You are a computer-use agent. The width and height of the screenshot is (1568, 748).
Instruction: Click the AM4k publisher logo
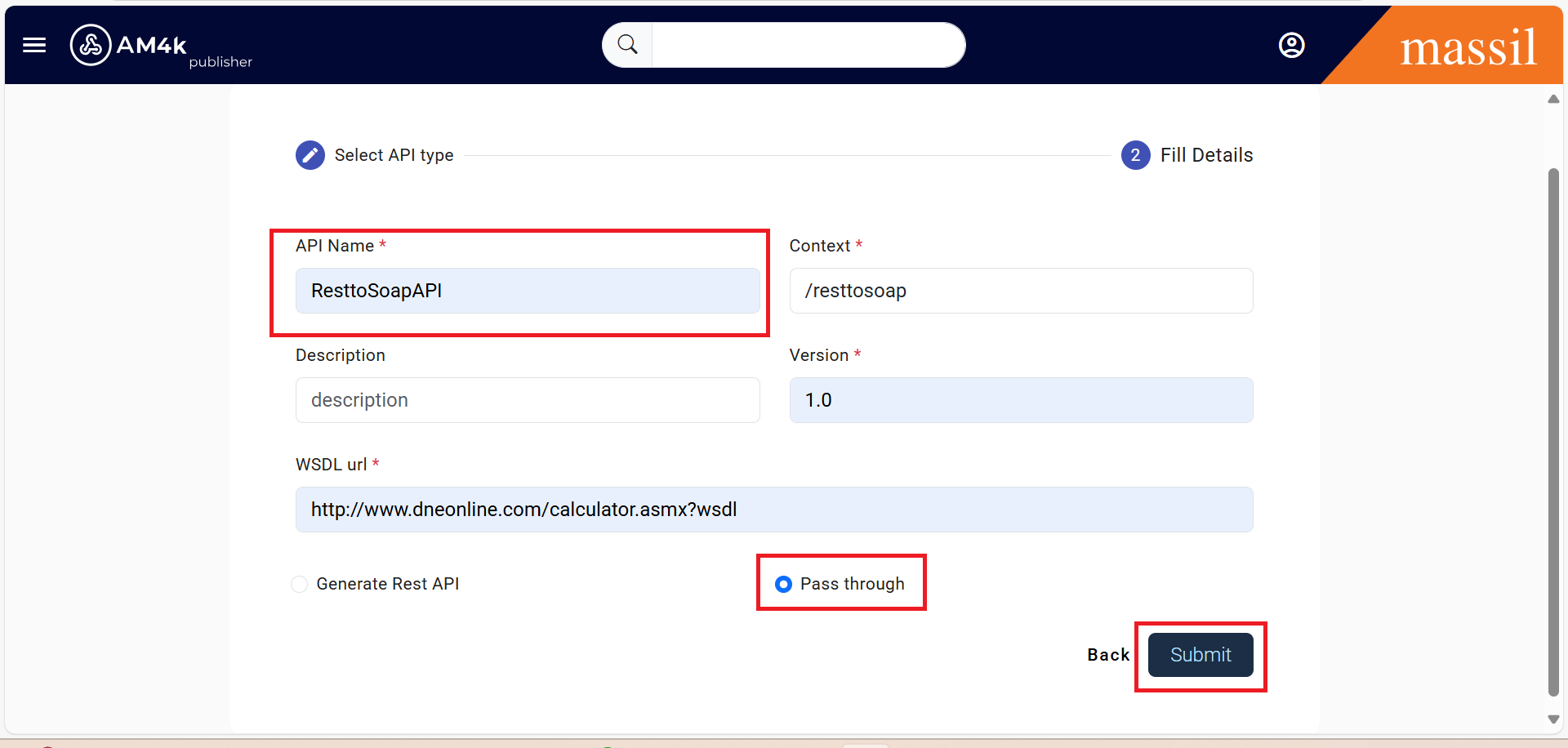(x=161, y=46)
